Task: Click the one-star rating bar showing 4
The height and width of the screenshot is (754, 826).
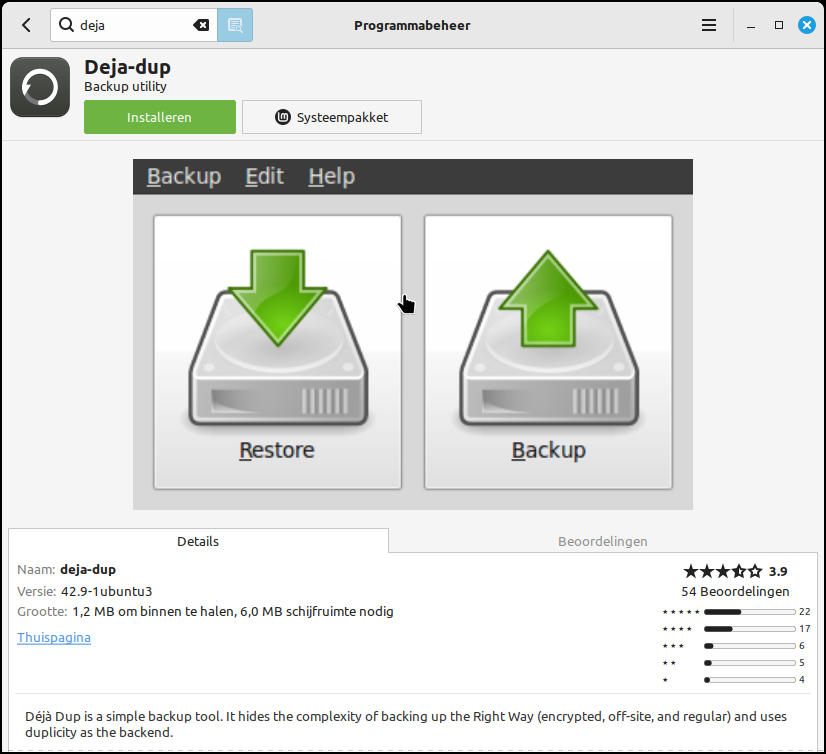Action: tap(749, 680)
